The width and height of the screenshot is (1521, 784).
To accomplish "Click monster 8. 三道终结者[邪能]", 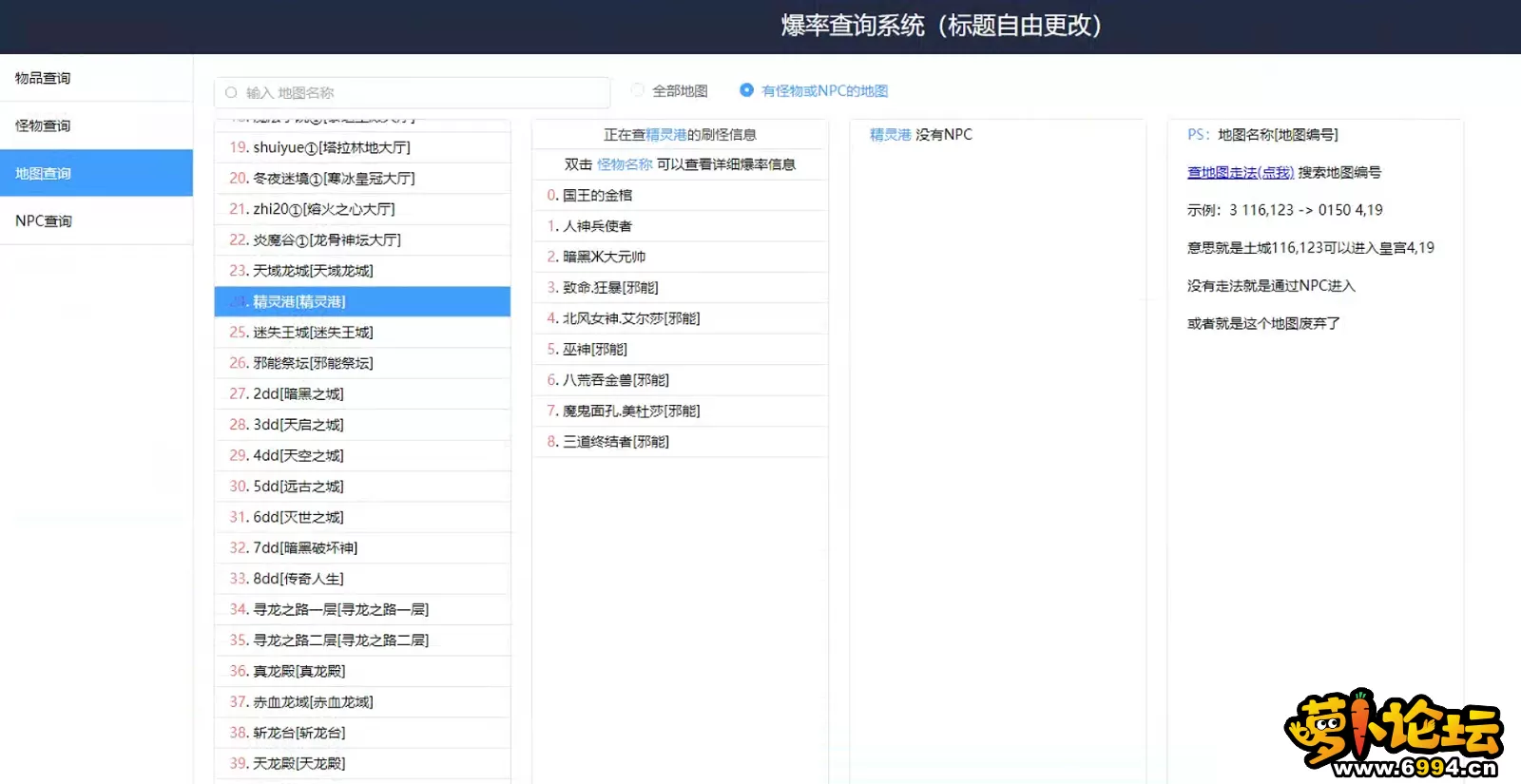I will [680, 442].
